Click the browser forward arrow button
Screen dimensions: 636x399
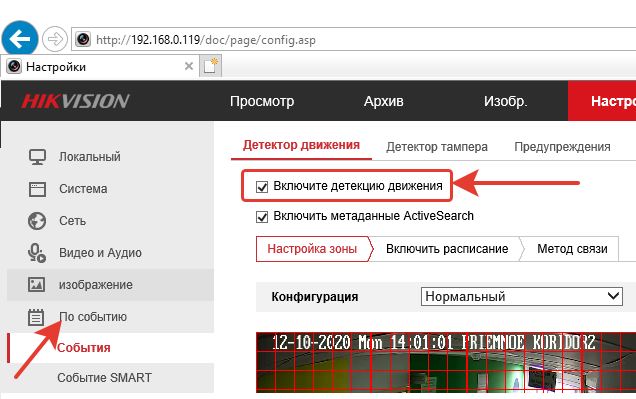(x=55, y=39)
